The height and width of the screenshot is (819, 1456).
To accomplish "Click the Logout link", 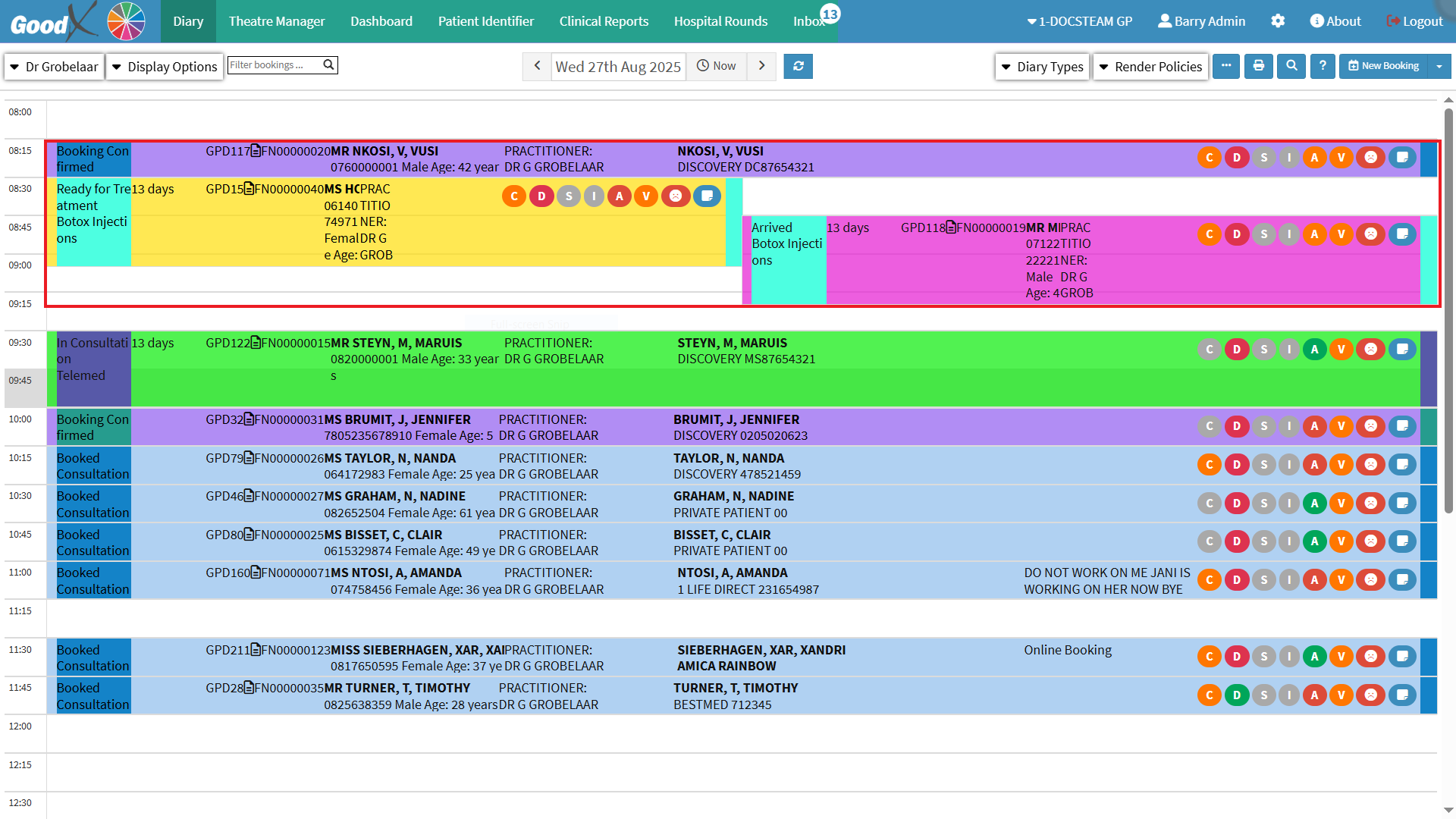I will (x=1414, y=21).
